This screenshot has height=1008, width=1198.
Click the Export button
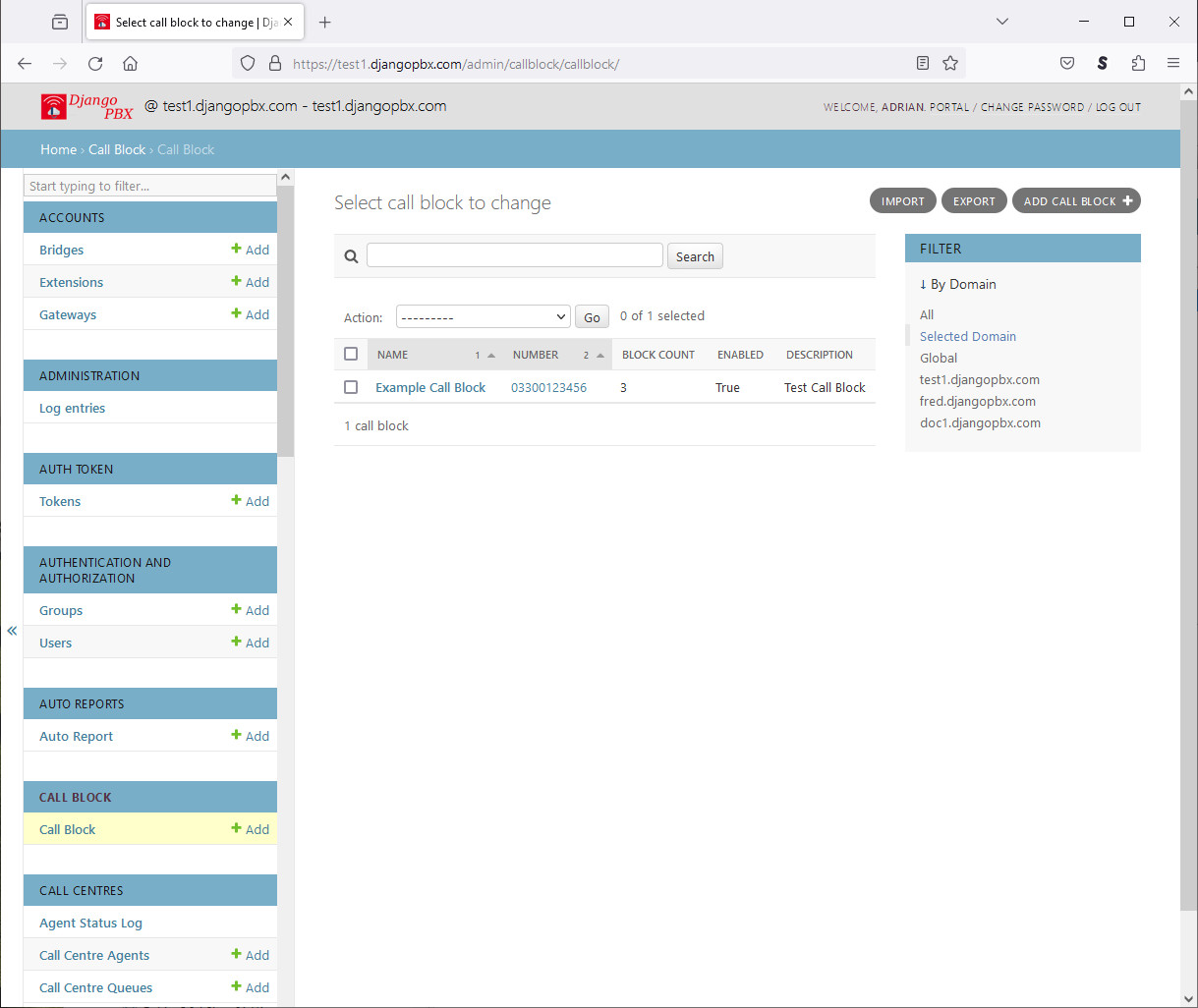[974, 201]
